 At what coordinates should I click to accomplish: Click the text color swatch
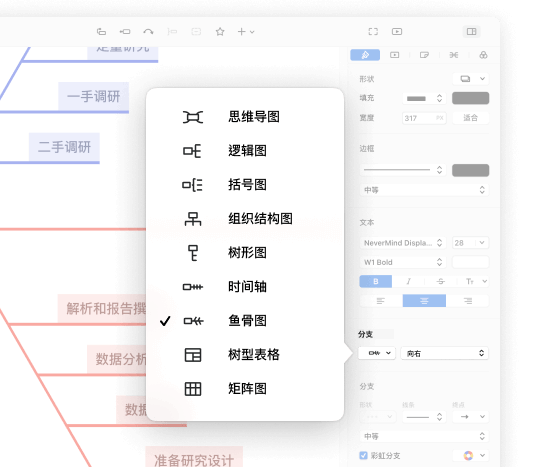pyautogui.click(x=470, y=262)
